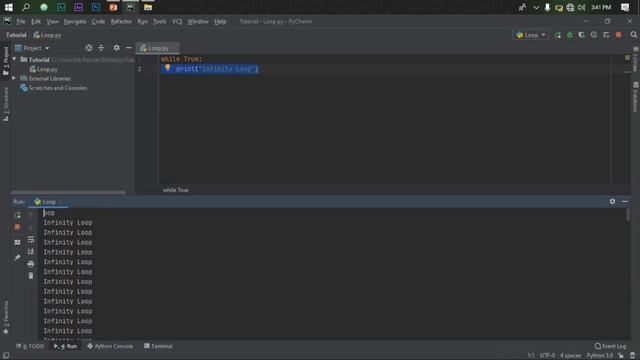Open the Code menu
Viewport: 640px width, 360px height.
click(98, 22)
